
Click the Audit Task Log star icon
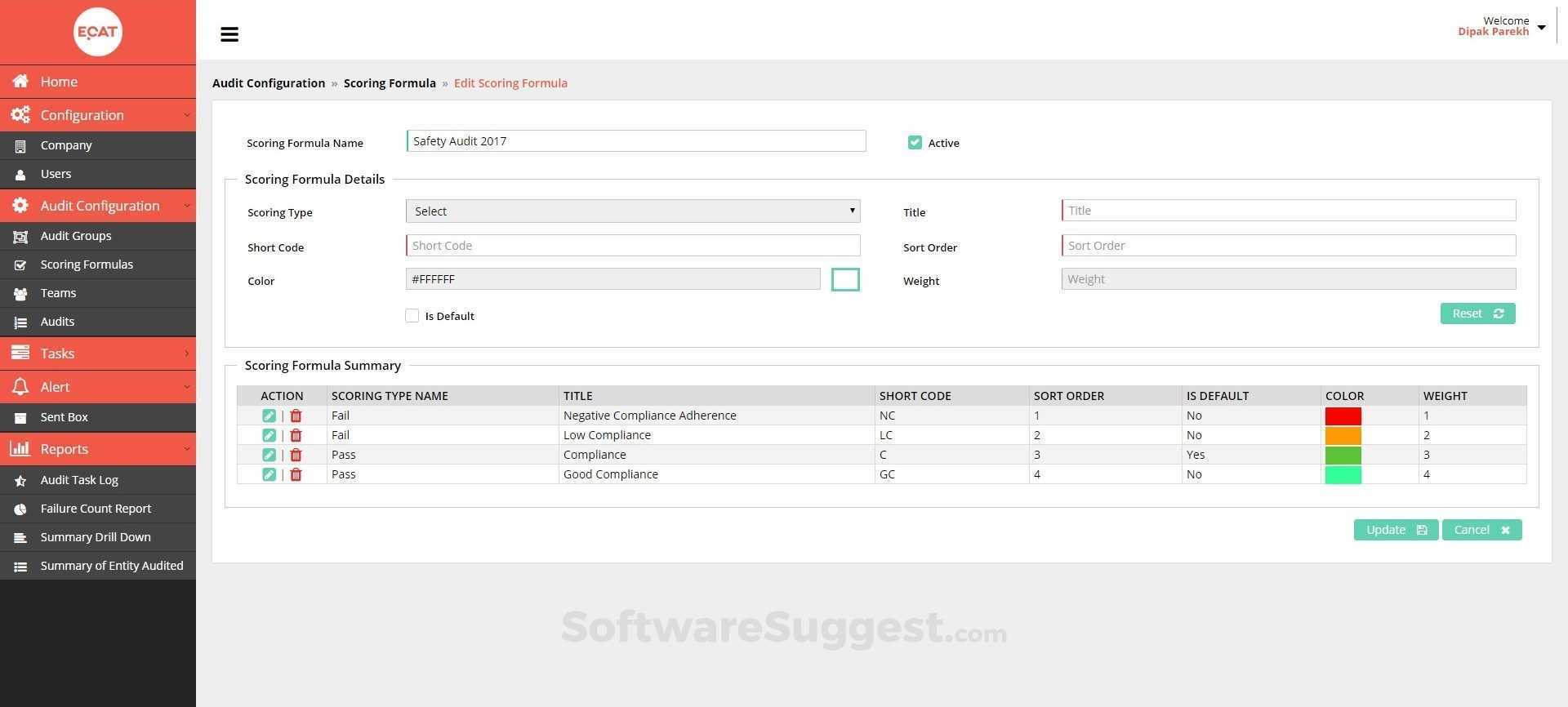20,480
